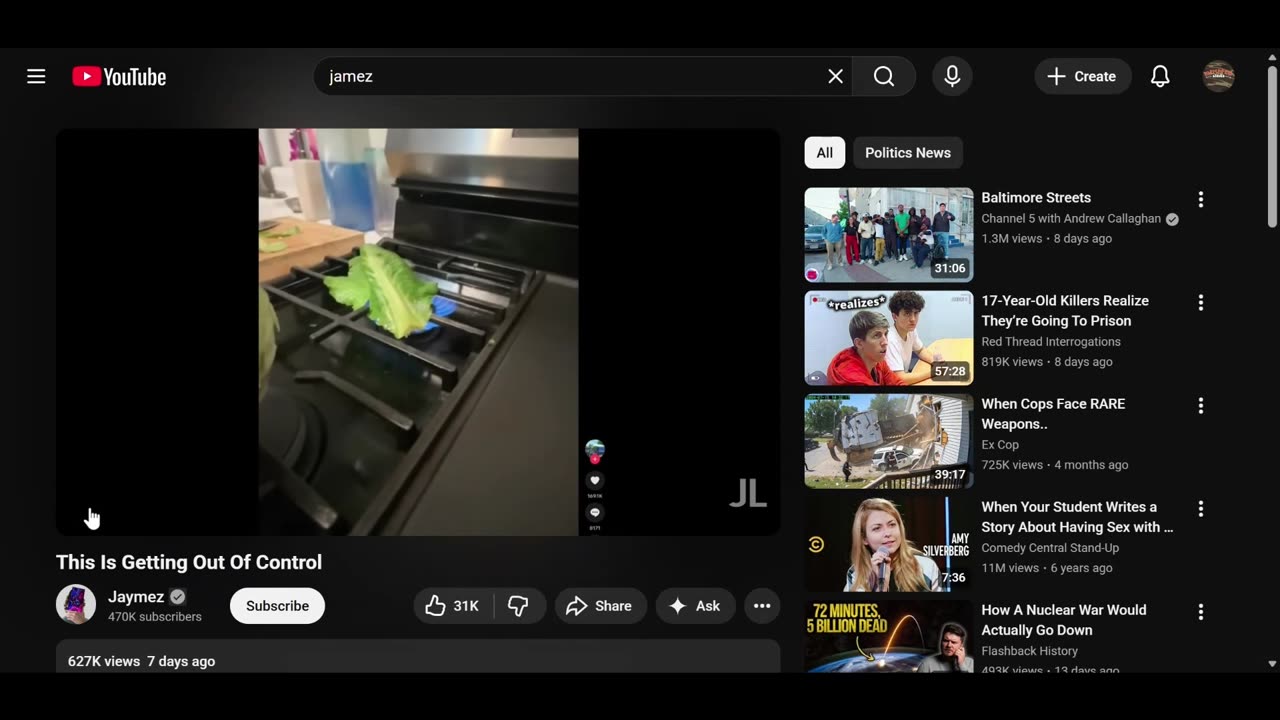Click the magnifier search button

pos(884,76)
